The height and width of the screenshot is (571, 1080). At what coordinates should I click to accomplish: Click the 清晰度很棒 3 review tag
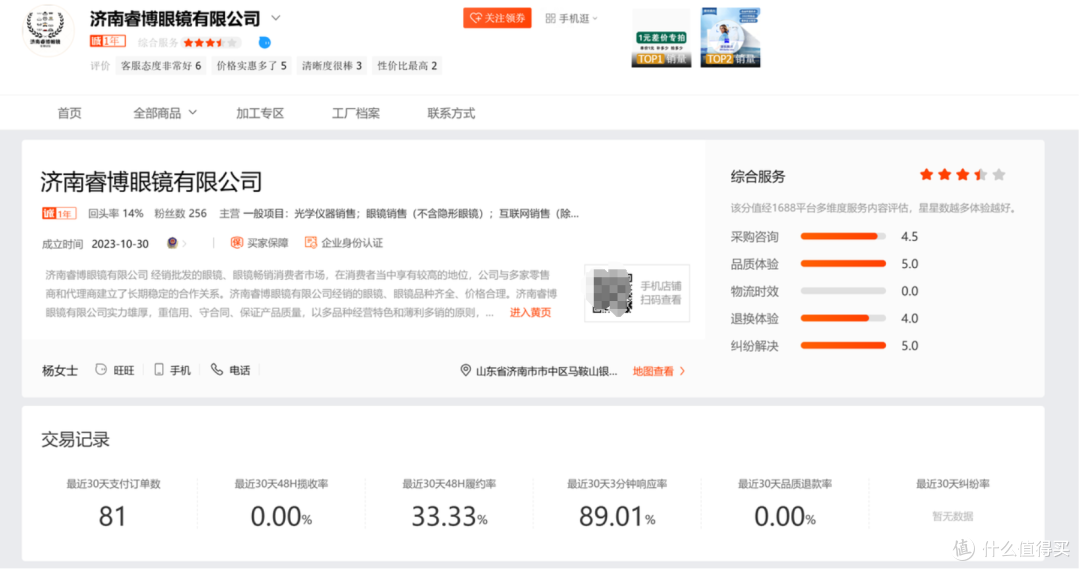[x=332, y=65]
